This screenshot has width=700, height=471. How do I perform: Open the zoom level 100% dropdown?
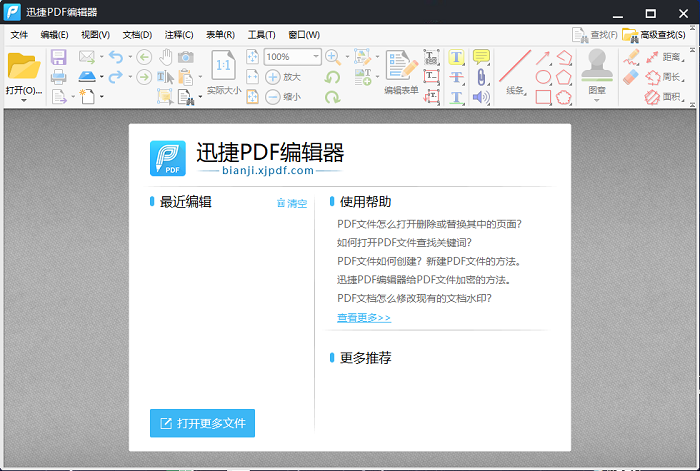click(316, 57)
